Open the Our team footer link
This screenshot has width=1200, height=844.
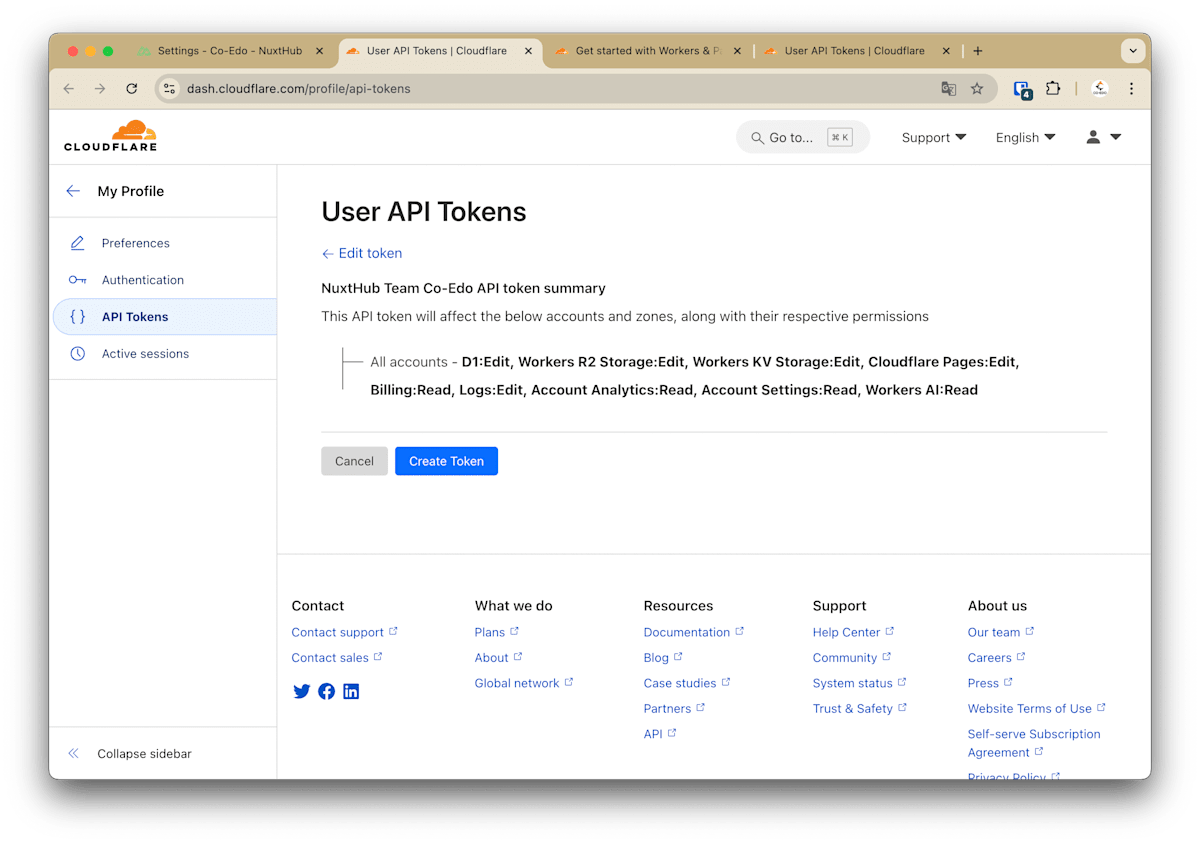[x=1001, y=632]
